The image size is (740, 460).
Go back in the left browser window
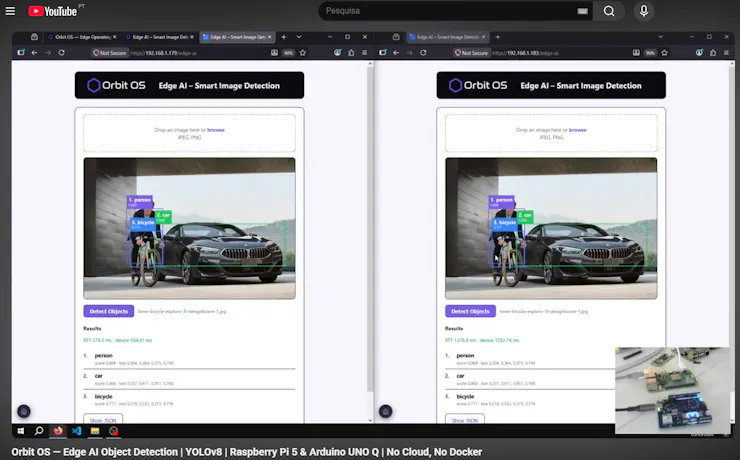[x=34, y=53]
